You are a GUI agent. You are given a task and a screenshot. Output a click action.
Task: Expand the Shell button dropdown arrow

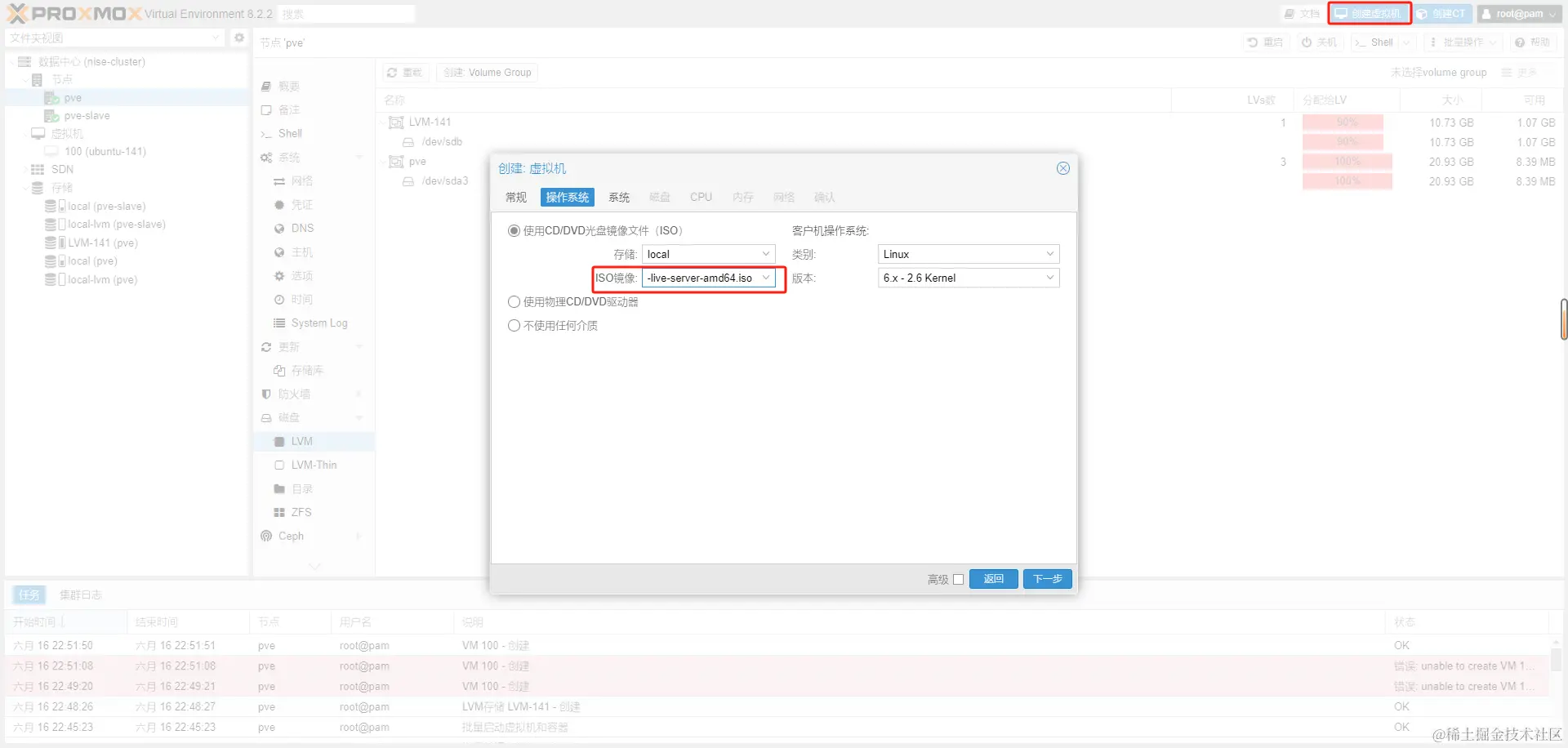coord(1407,42)
